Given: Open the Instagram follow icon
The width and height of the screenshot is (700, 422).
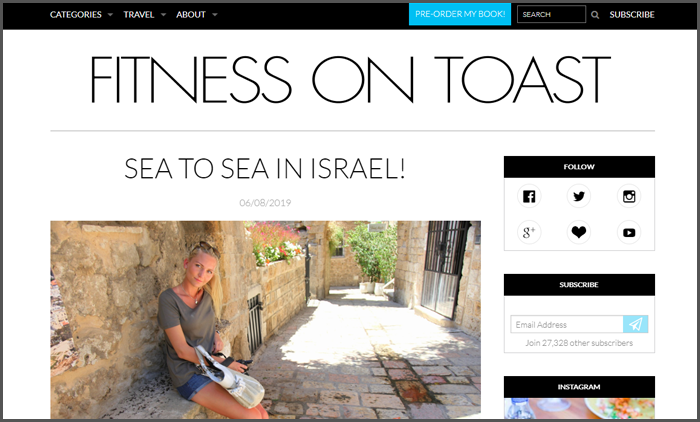Looking at the screenshot, I should coord(629,196).
